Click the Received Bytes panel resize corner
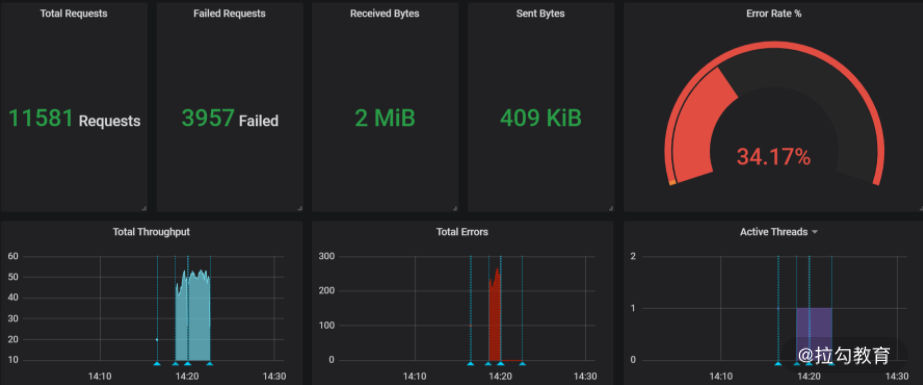923x385 pixels. click(x=455, y=208)
